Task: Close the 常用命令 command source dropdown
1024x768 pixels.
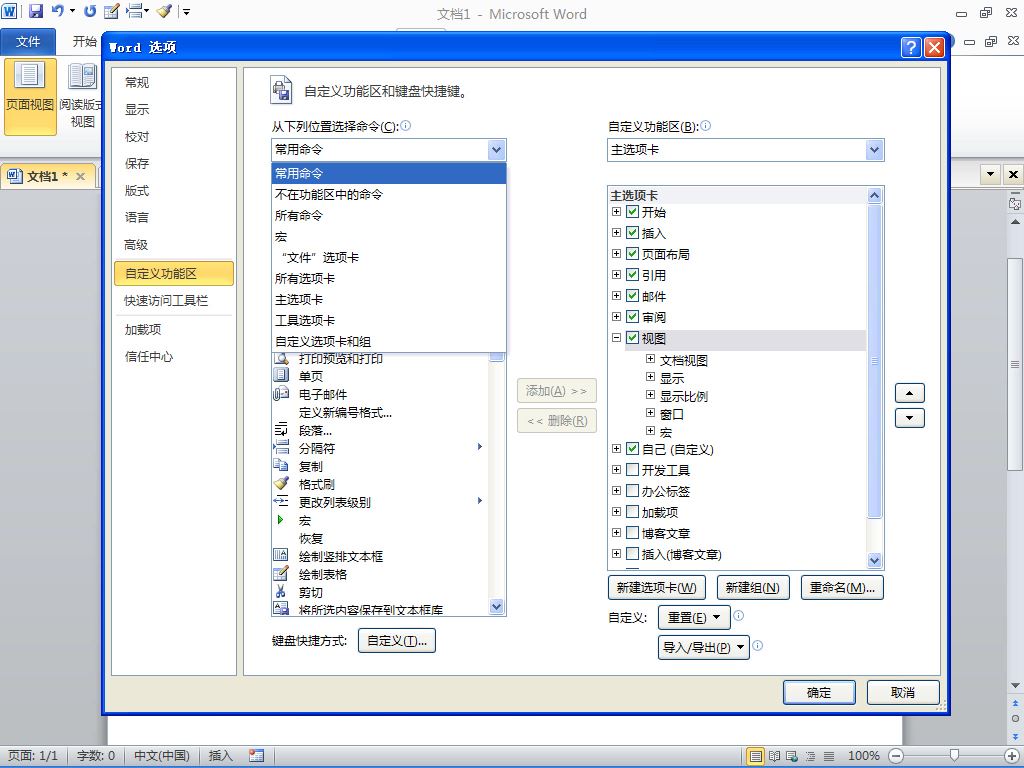Action: click(496, 150)
